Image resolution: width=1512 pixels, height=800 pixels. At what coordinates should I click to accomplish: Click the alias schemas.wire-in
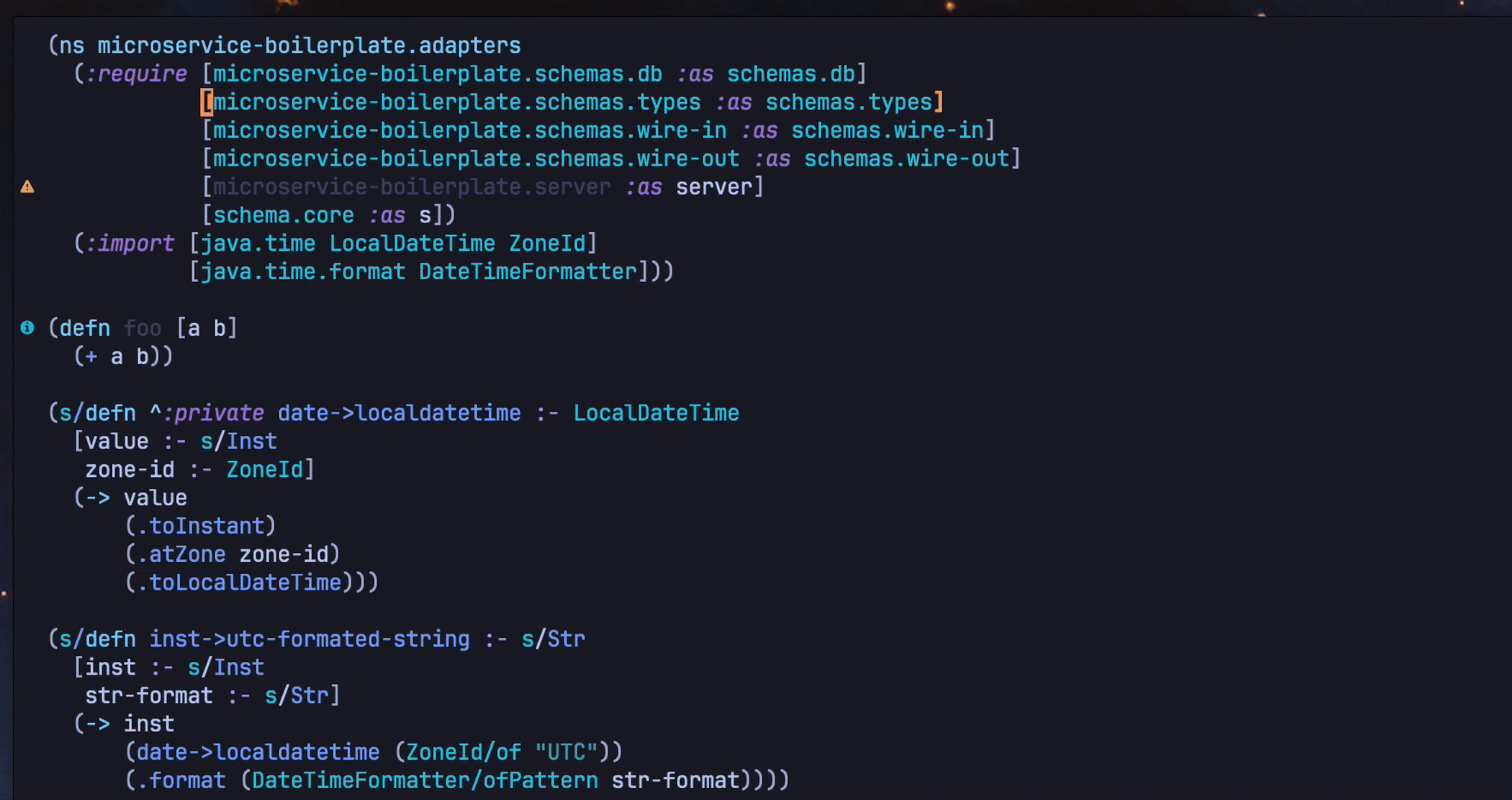tap(887, 131)
